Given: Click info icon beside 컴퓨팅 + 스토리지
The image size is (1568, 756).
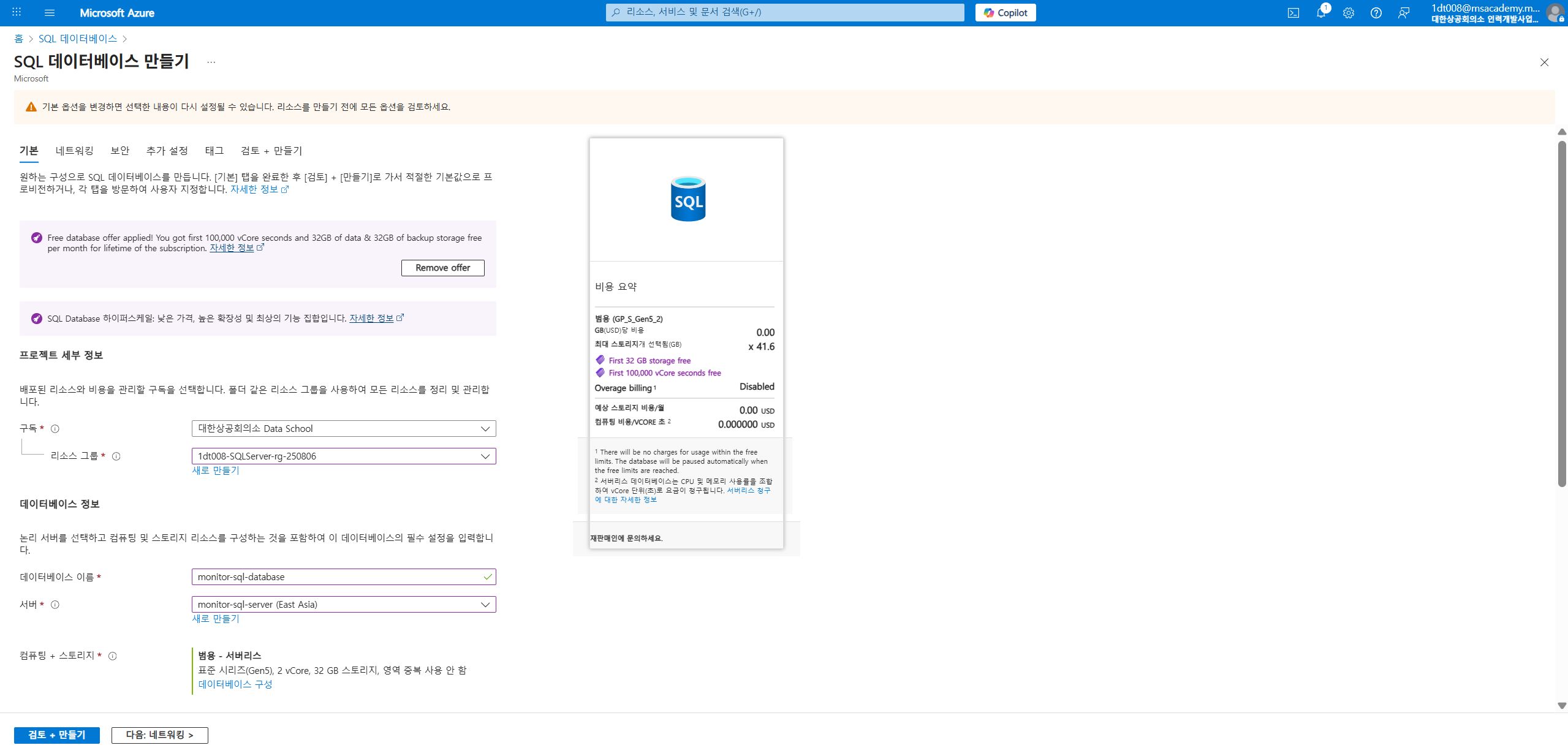Looking at the screenshot, I should pyautogui.click(x=113, y=656).
